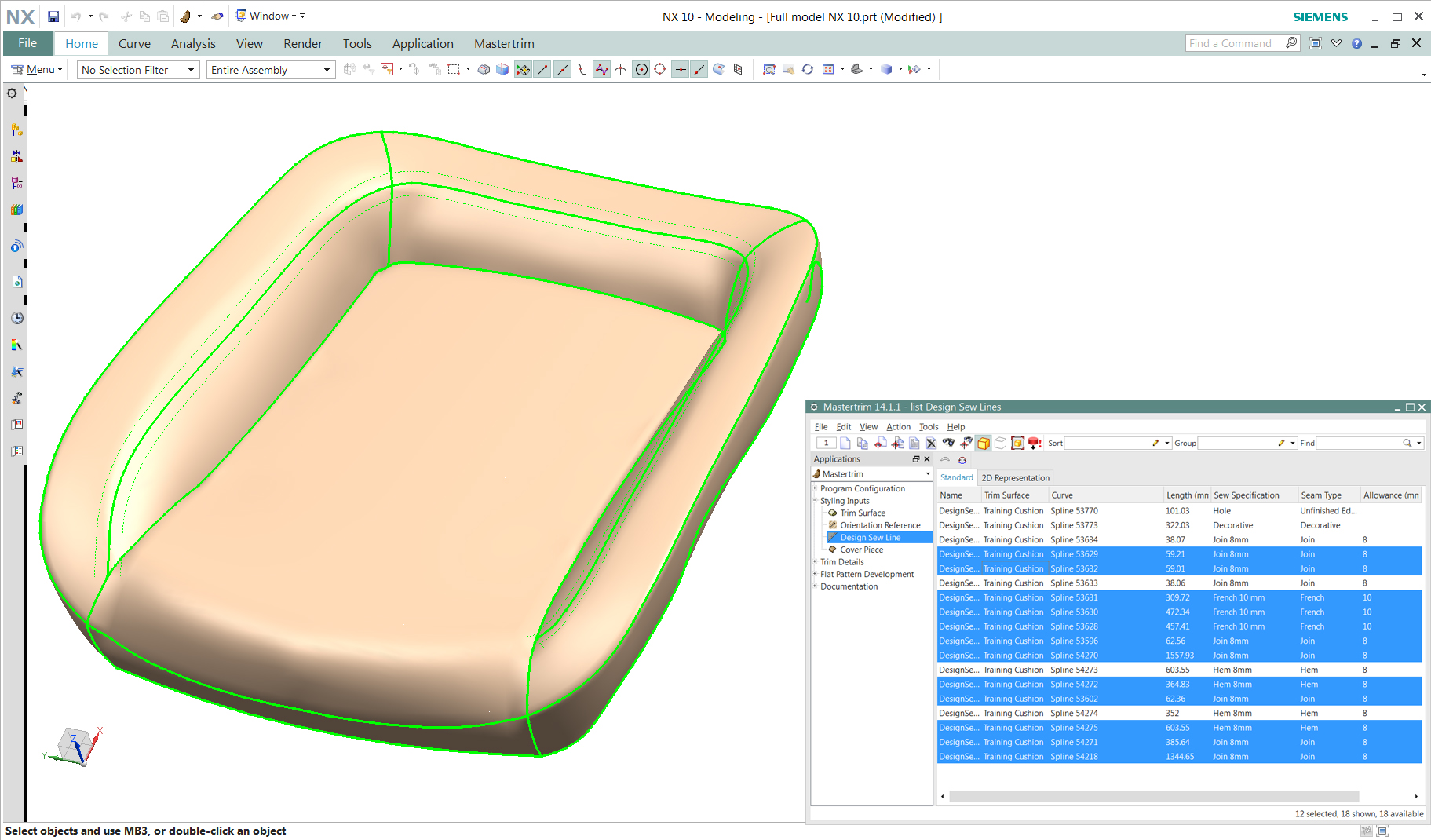Open the Selection Filter dropdown
Image resolution: width=1431 pixels, height=840 pixels.
click(x=191, y=69)
